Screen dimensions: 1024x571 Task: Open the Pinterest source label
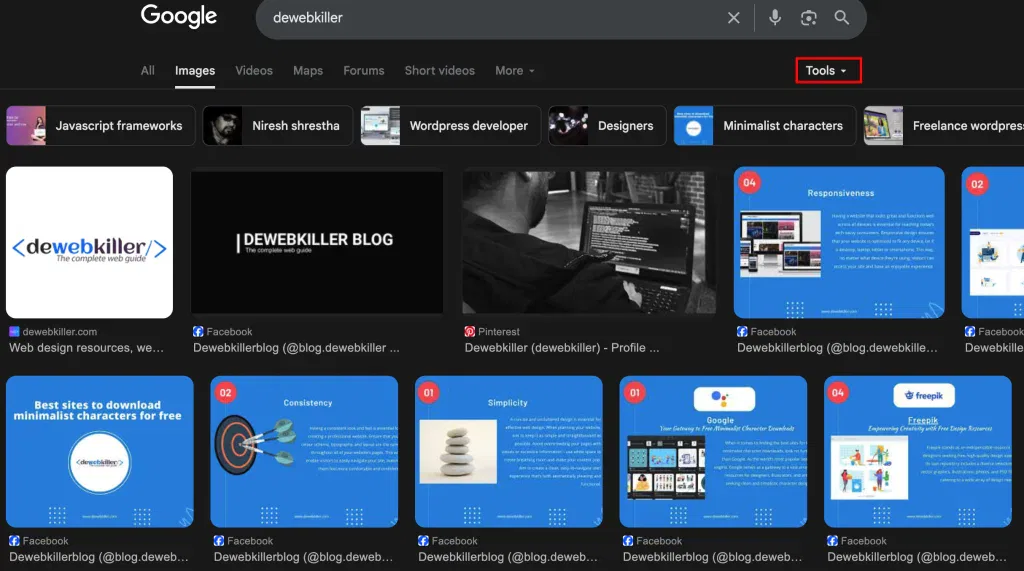[x=498, y=332]
